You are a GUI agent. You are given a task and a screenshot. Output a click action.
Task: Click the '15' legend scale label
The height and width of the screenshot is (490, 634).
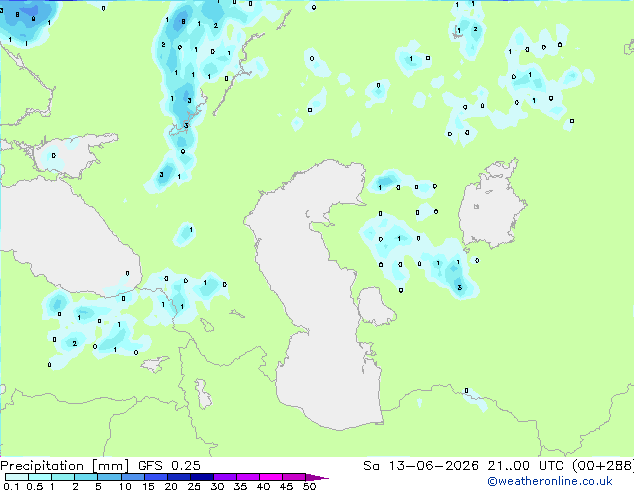pyautogui.click(x=148, y=486)
